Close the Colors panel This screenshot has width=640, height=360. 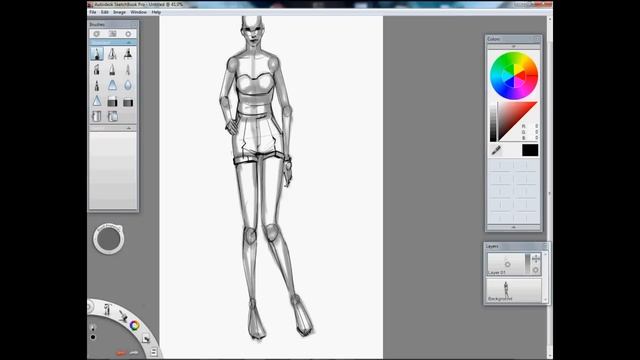point(537,39)
